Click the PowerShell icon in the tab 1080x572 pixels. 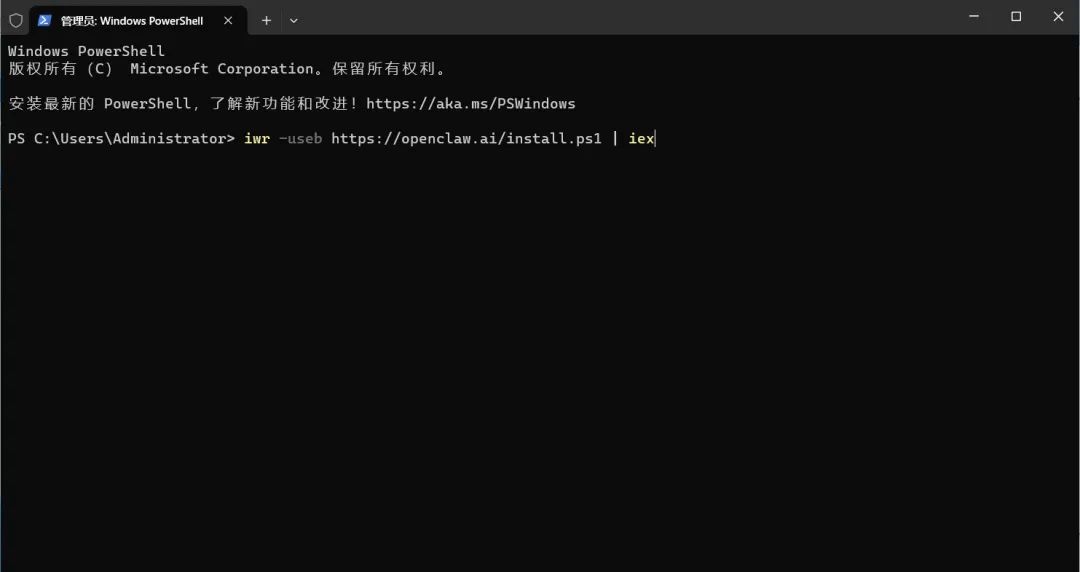point(44,20)
